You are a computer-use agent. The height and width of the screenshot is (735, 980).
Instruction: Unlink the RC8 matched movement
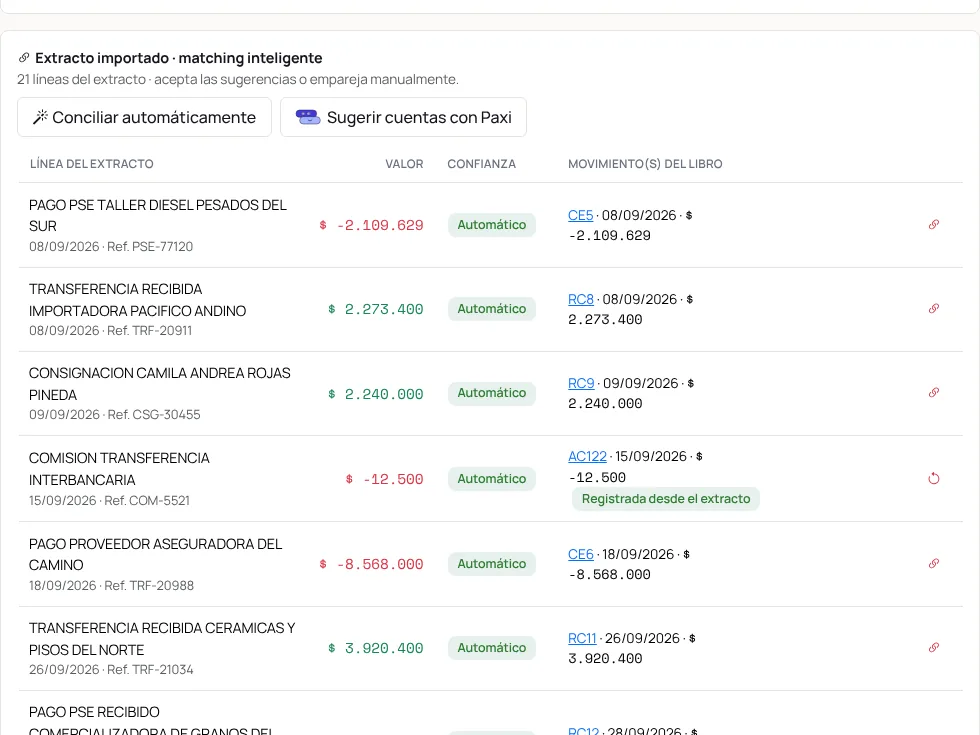(934, 309)
